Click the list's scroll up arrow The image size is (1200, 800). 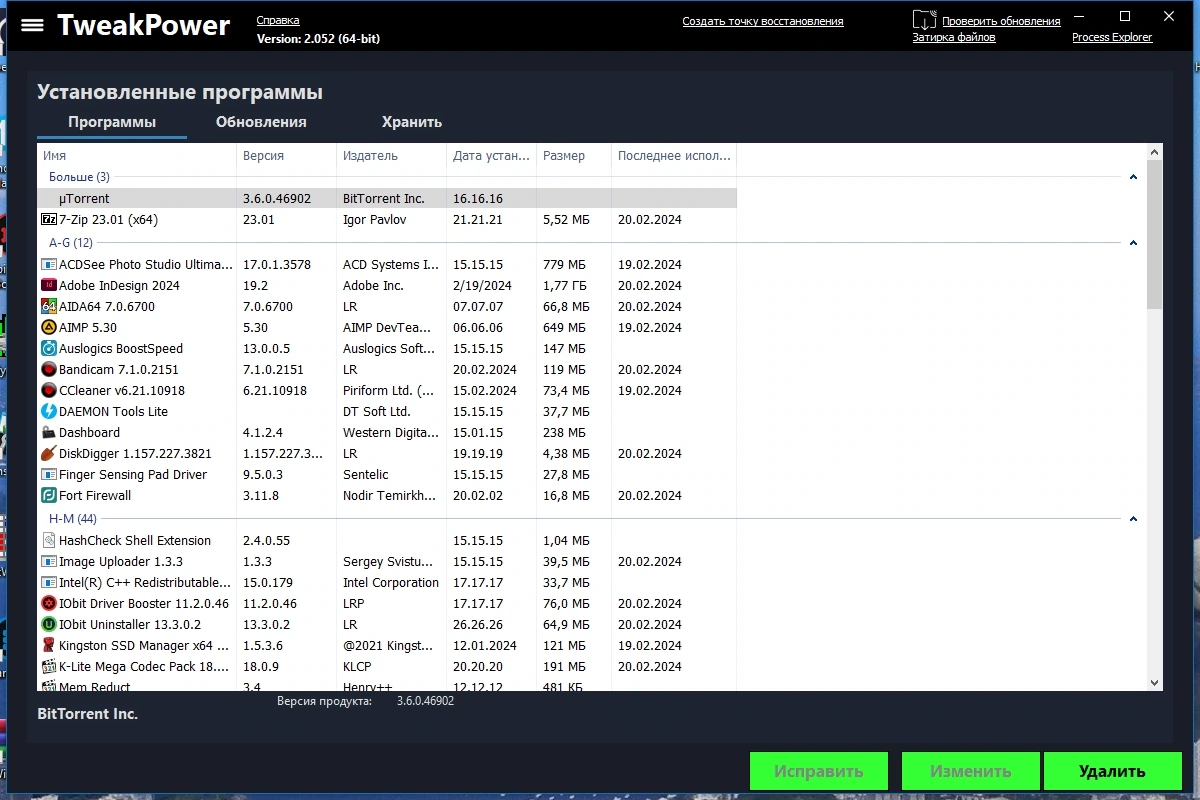click(x=1155, y=153)
